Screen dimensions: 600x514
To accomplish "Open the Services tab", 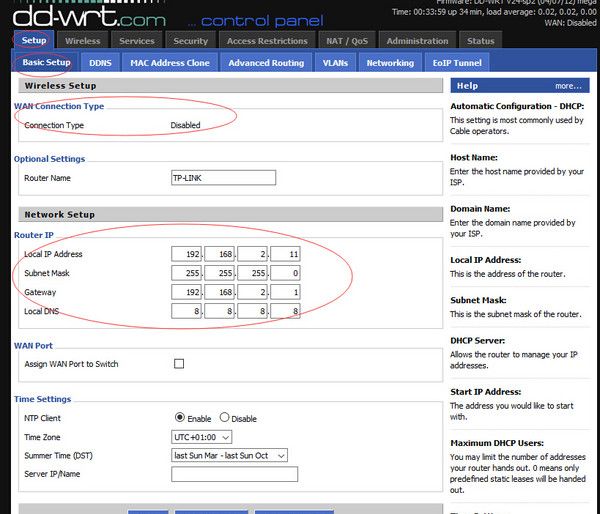I will point(137,41).
